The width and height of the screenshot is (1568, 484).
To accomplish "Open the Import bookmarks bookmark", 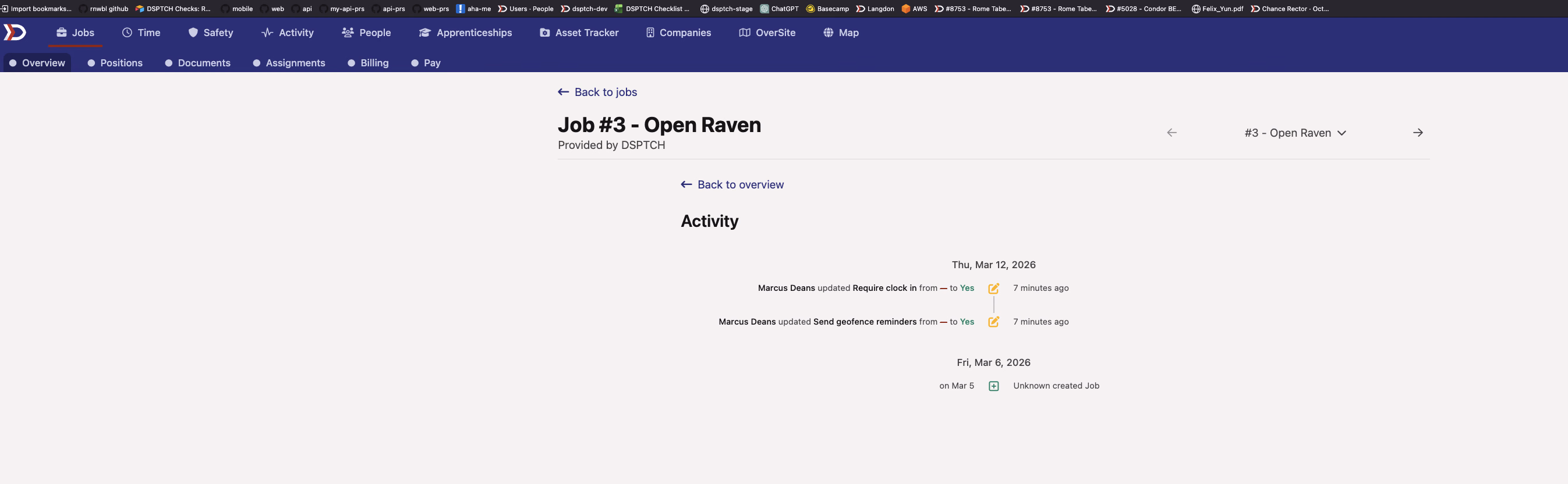I will pyautogui.click(x=37, y=9).
